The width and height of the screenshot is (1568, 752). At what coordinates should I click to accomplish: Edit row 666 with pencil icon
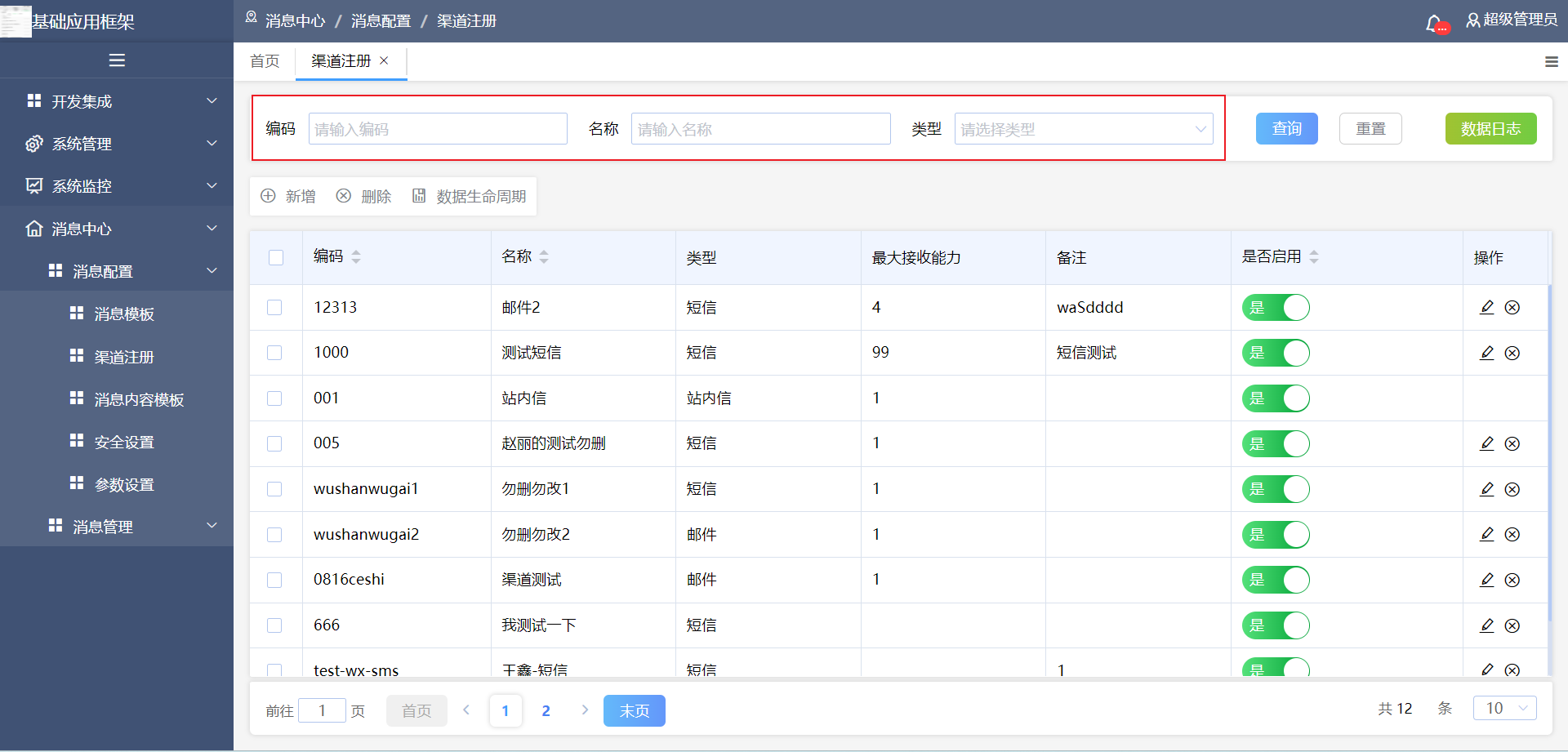click(x=1487, y=625)
